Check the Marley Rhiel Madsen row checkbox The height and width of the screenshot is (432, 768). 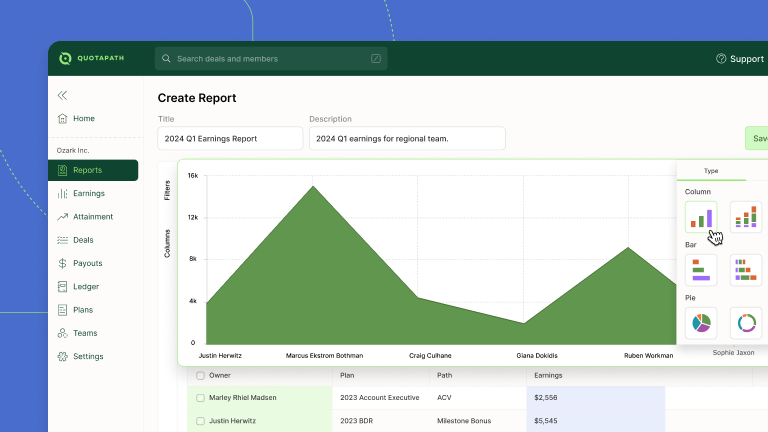200,398
